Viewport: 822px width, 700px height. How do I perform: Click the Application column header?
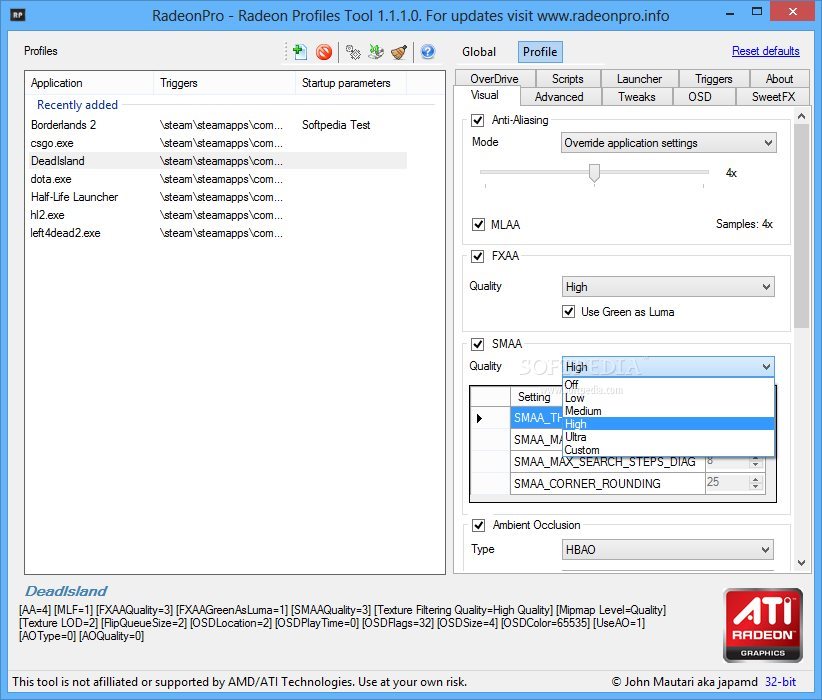point(89,83)
